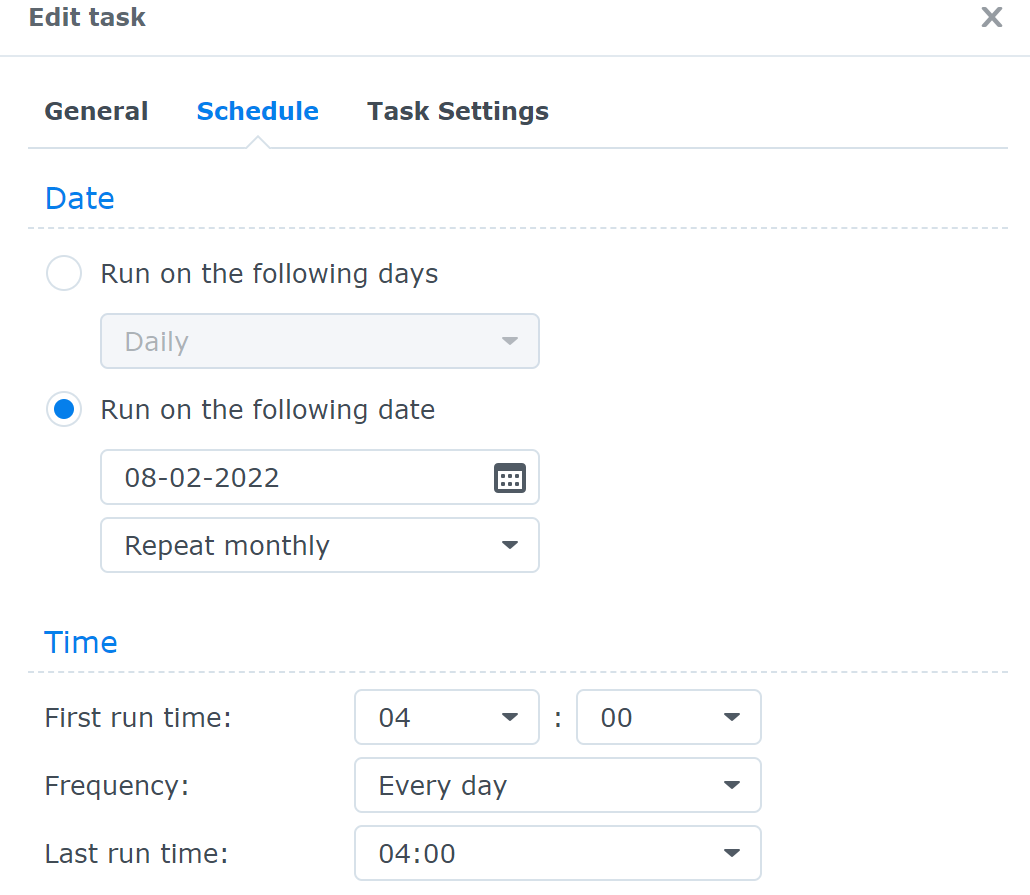Open the last run time dropdown showing 04:00

(557, 853)
